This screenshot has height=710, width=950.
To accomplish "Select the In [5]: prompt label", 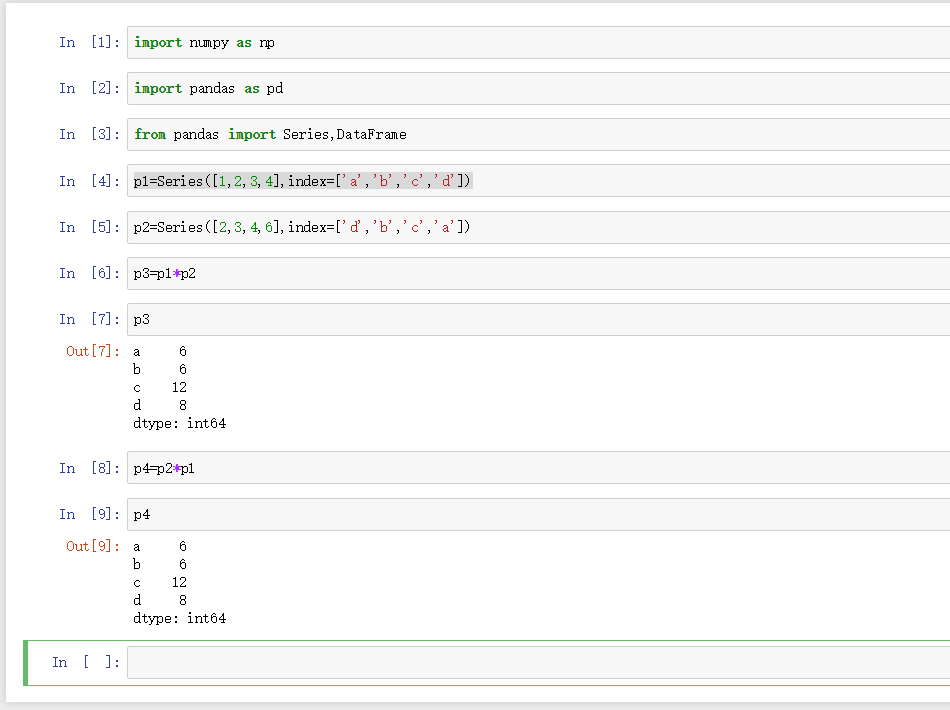I will pyautogui.click(x=89, y=227).
